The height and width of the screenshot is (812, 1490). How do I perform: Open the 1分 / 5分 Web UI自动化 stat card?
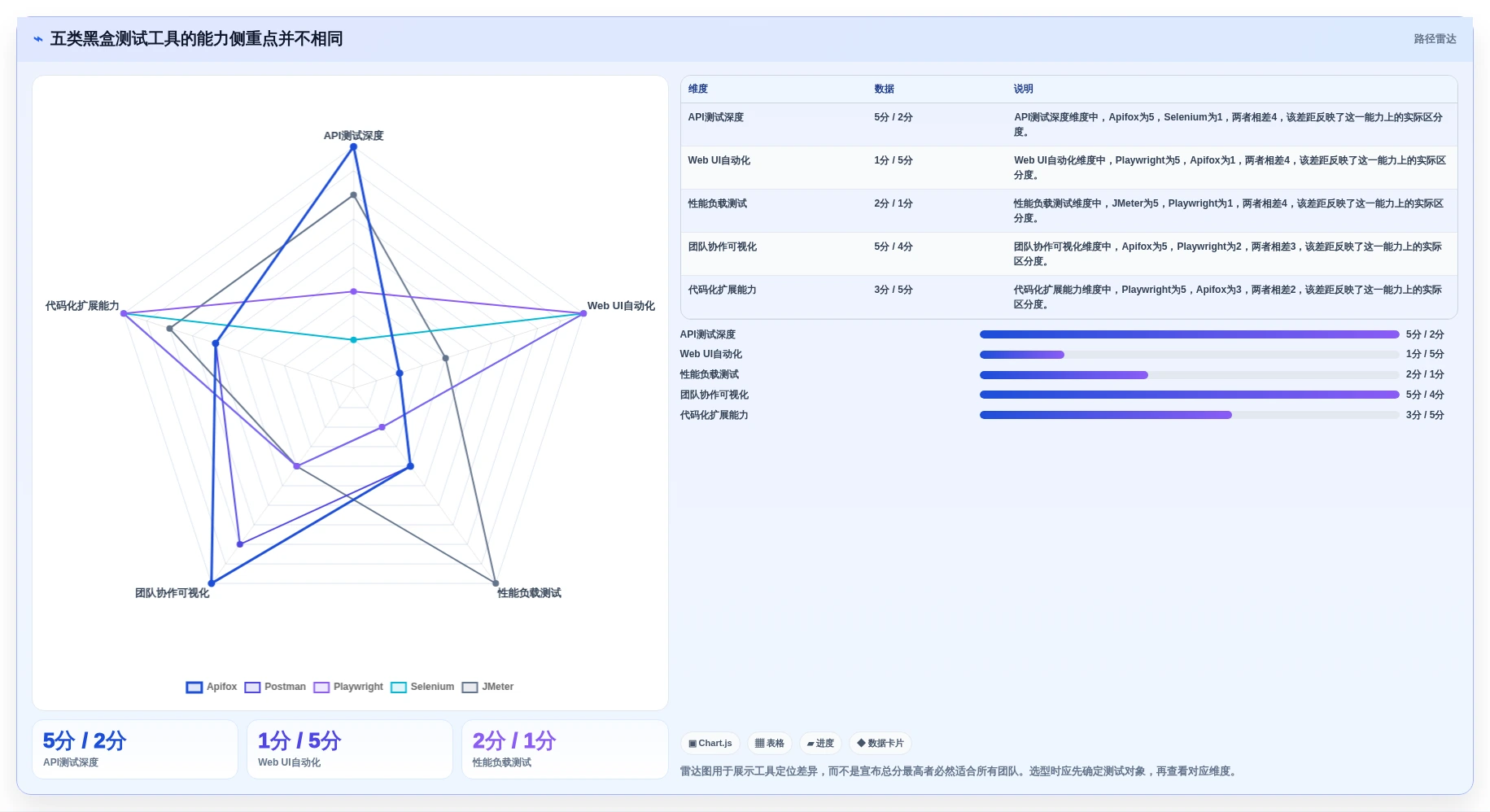[x=350, y=749]
